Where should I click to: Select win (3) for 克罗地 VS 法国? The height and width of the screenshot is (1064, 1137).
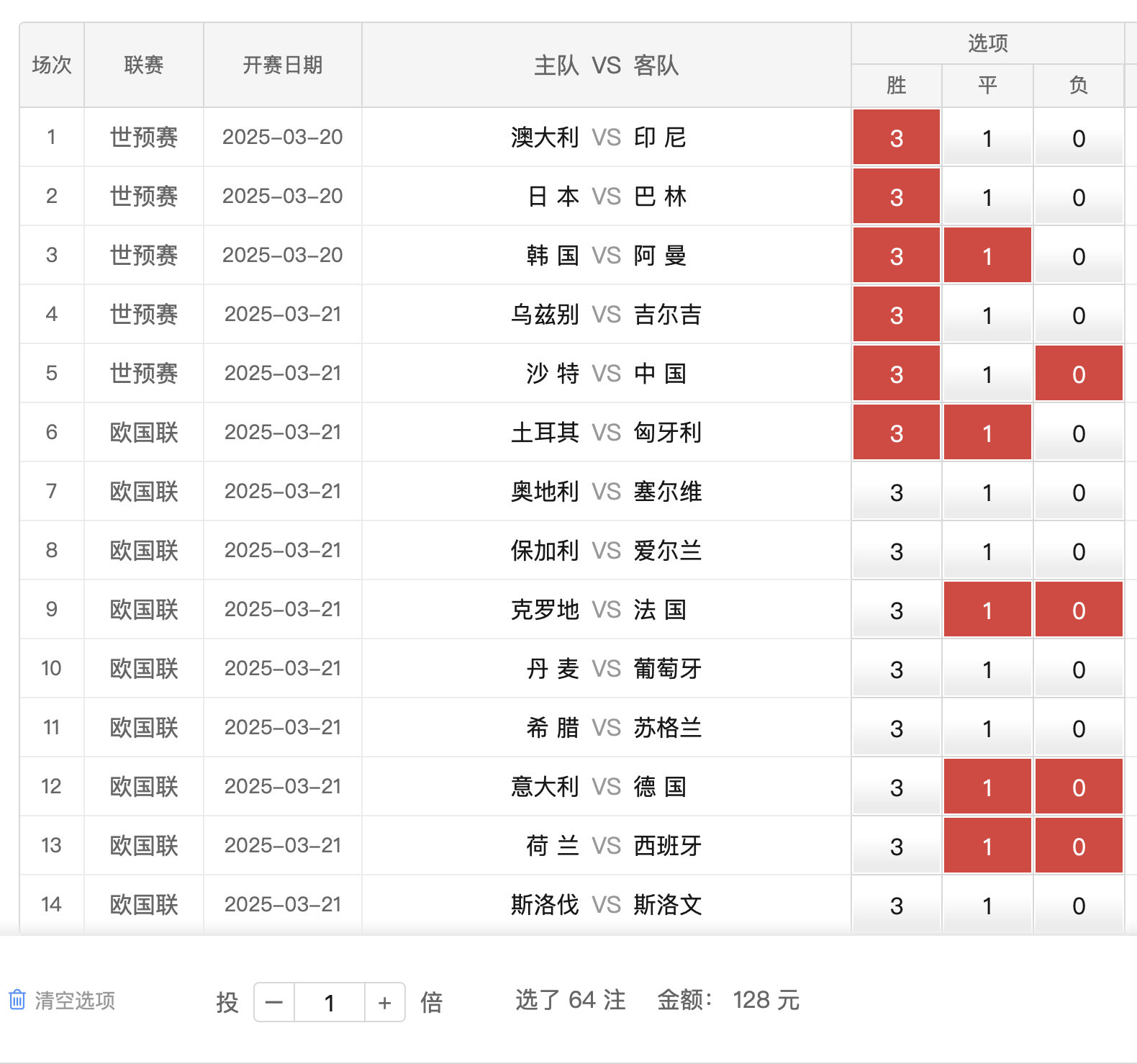tap(896, 610)
